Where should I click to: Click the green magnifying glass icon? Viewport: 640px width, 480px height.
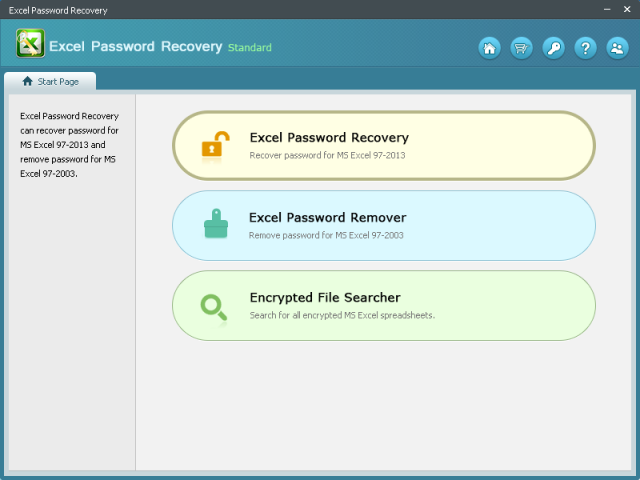click(214, 306)
